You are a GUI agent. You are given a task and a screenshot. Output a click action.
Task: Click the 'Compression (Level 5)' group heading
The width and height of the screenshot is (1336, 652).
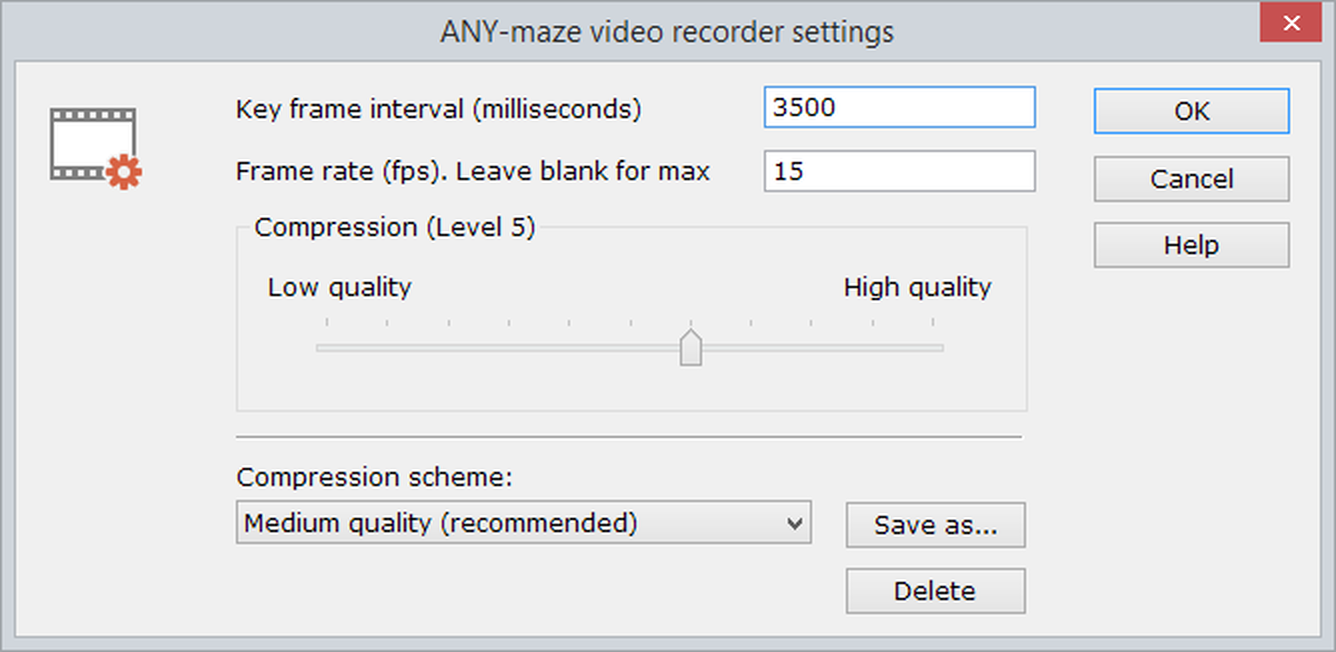pyautogui.click(x=394, y=228)
